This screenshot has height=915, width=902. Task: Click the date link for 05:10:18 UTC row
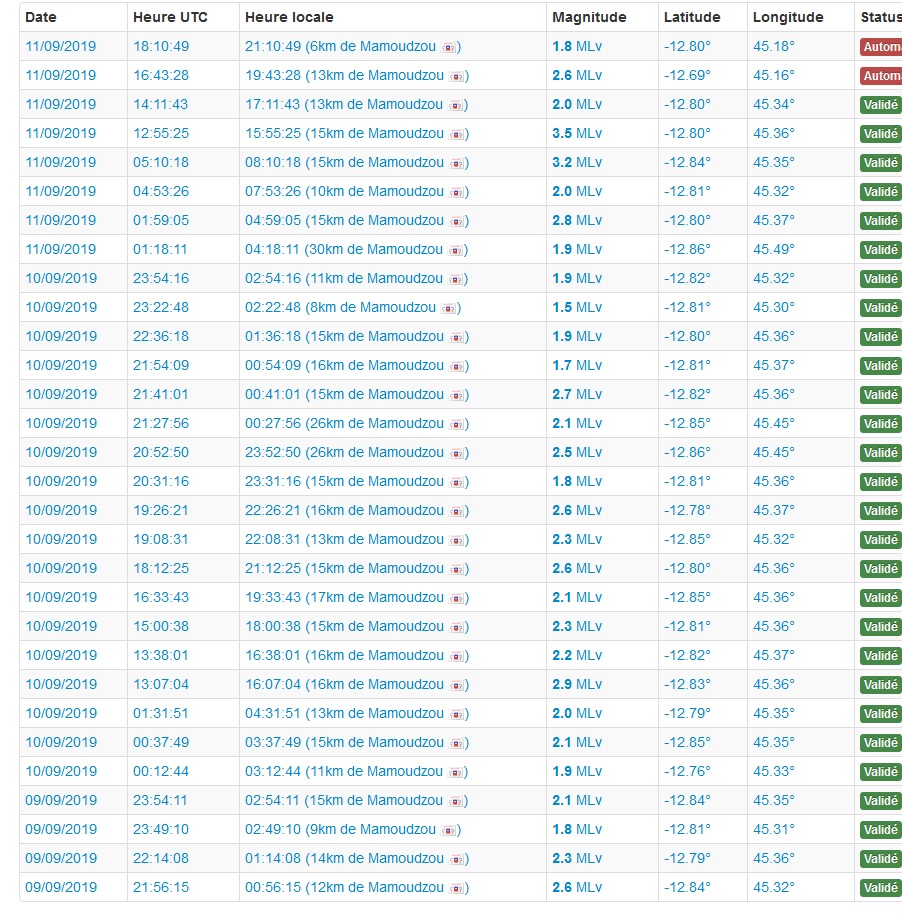61,162
